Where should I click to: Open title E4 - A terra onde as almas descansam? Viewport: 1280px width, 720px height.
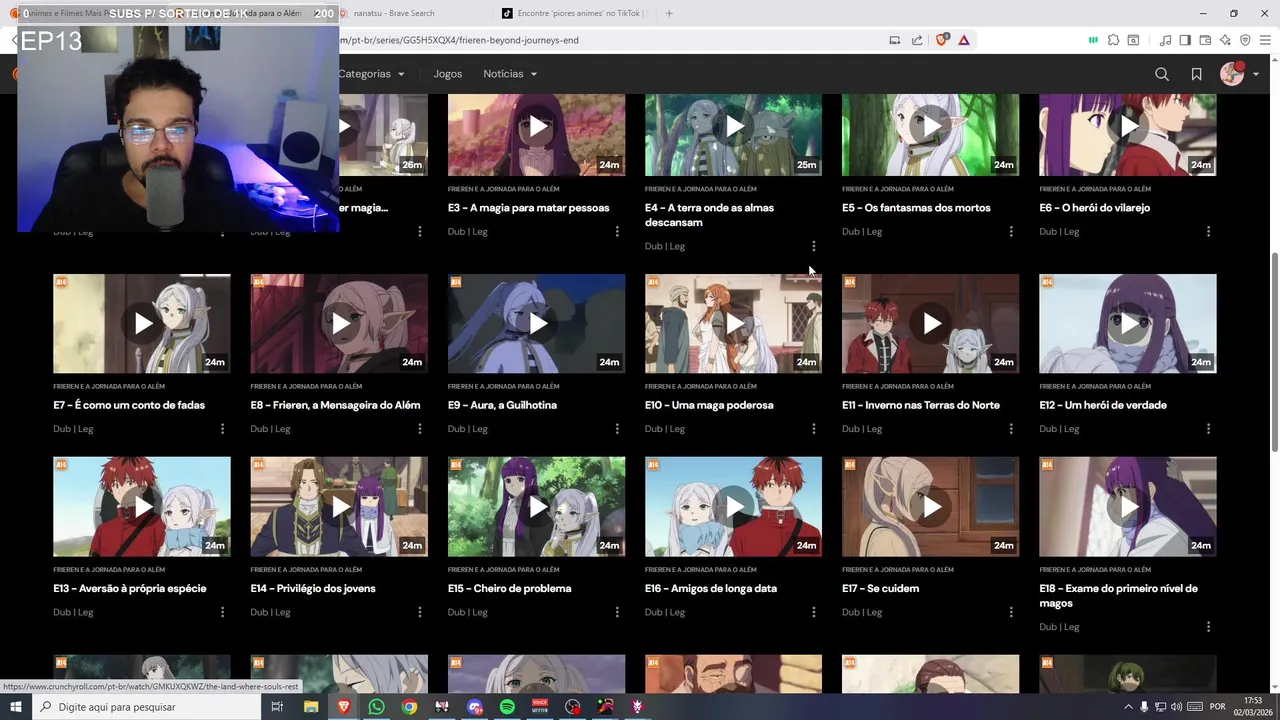(x=709, y=215)
